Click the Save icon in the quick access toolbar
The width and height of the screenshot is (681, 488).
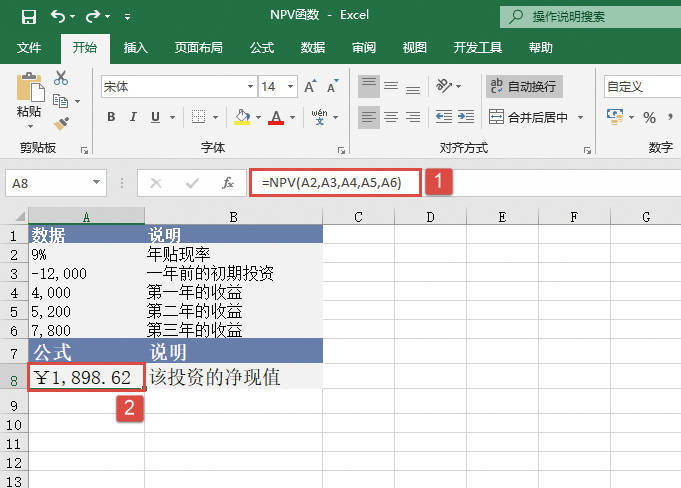(x=28, y=17)
